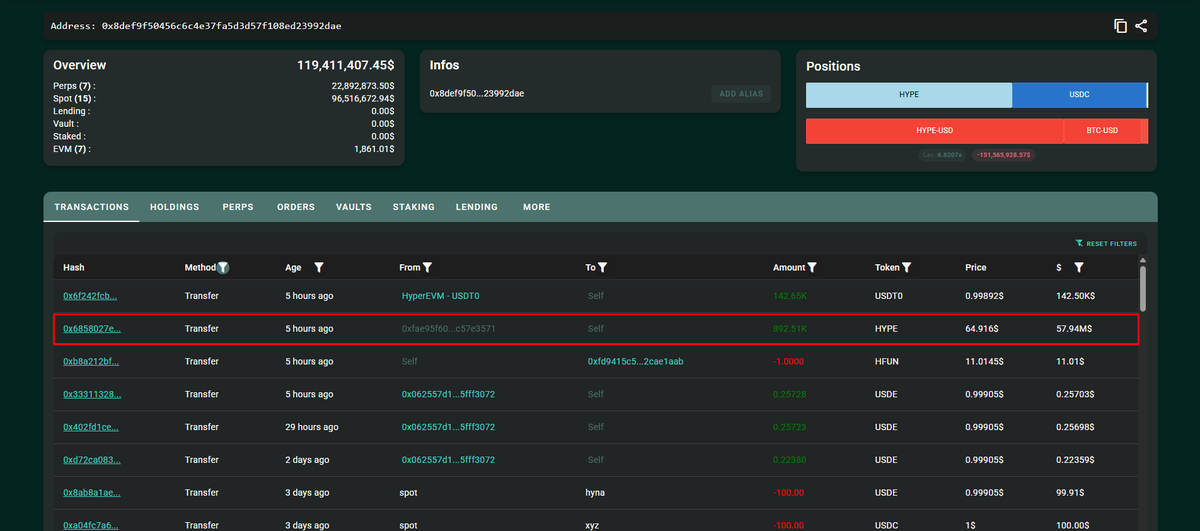
Task: Open the Lending tab
Action: (x=477, y=207)
